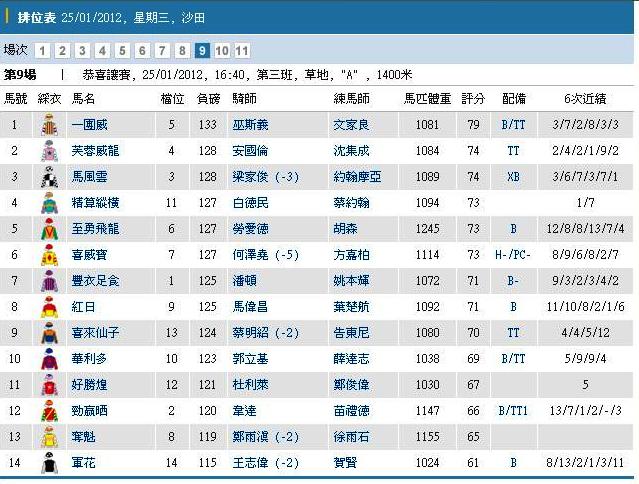639x484 pixels.
Task: Switch to race number 1 tab
Action: click(42, 51)
